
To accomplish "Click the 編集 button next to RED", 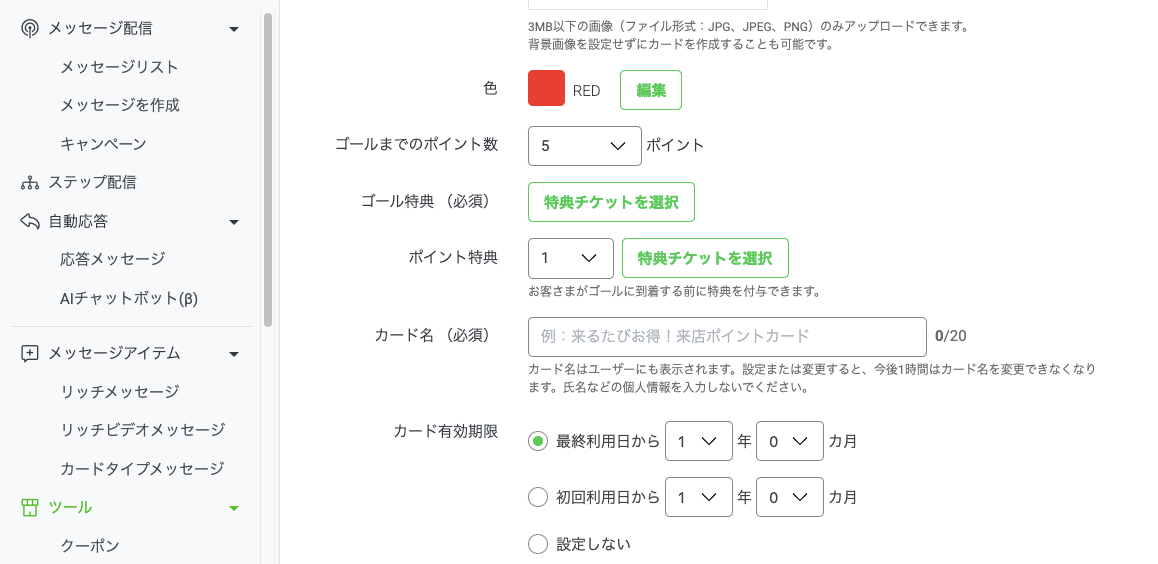I will point(651,90).
